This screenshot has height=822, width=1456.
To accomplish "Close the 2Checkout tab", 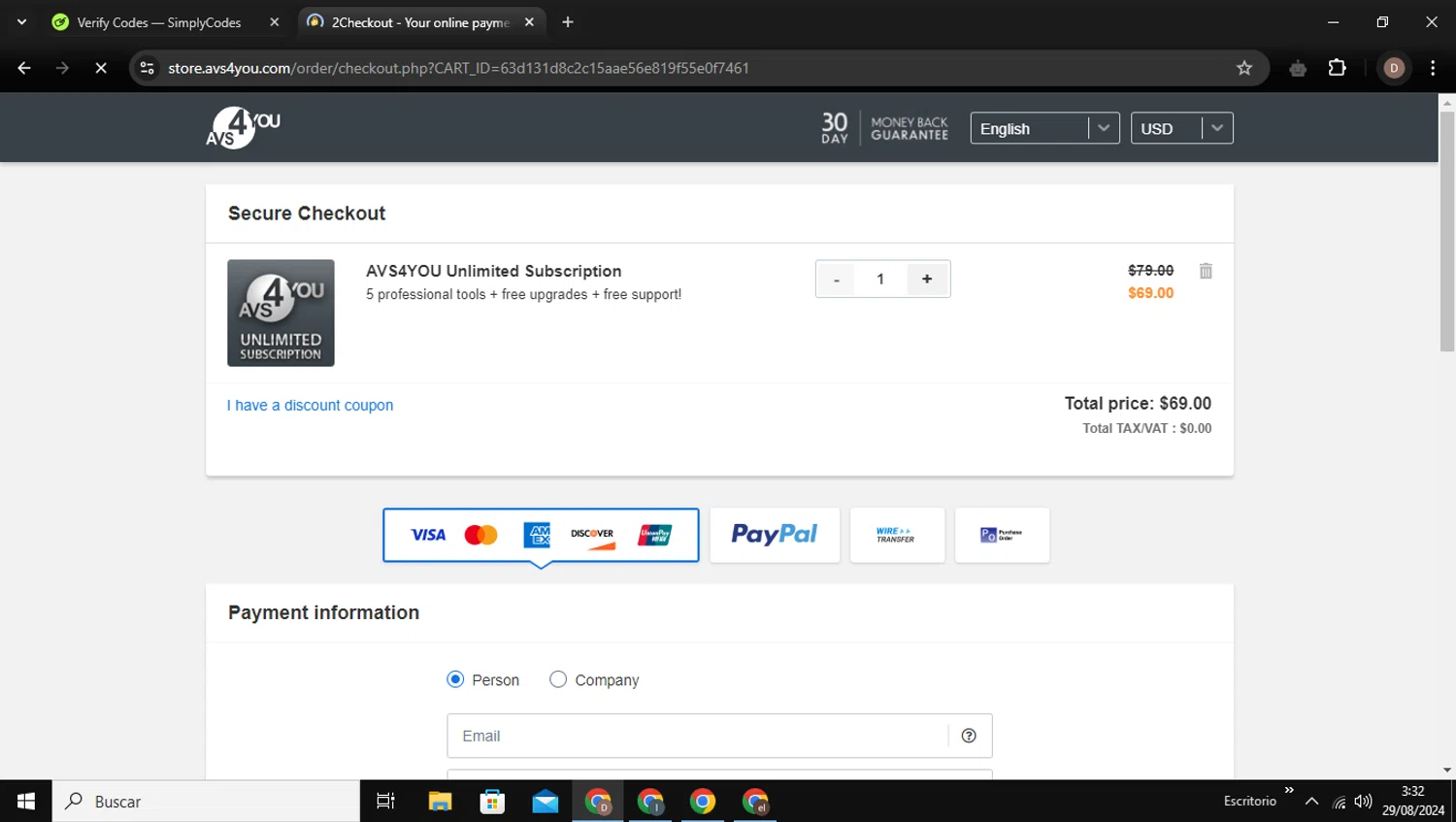I will pyautogui.click(x=529, y=22).
